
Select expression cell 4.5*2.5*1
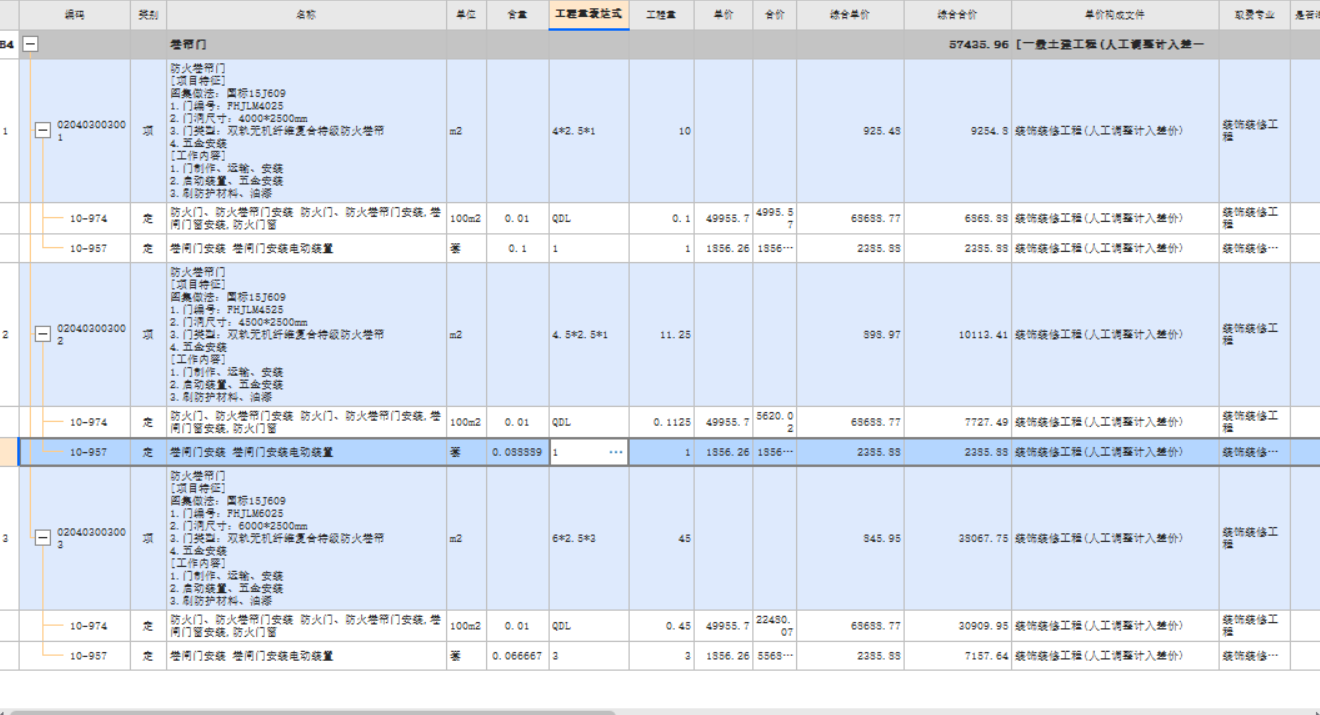[x=589, y=335]
